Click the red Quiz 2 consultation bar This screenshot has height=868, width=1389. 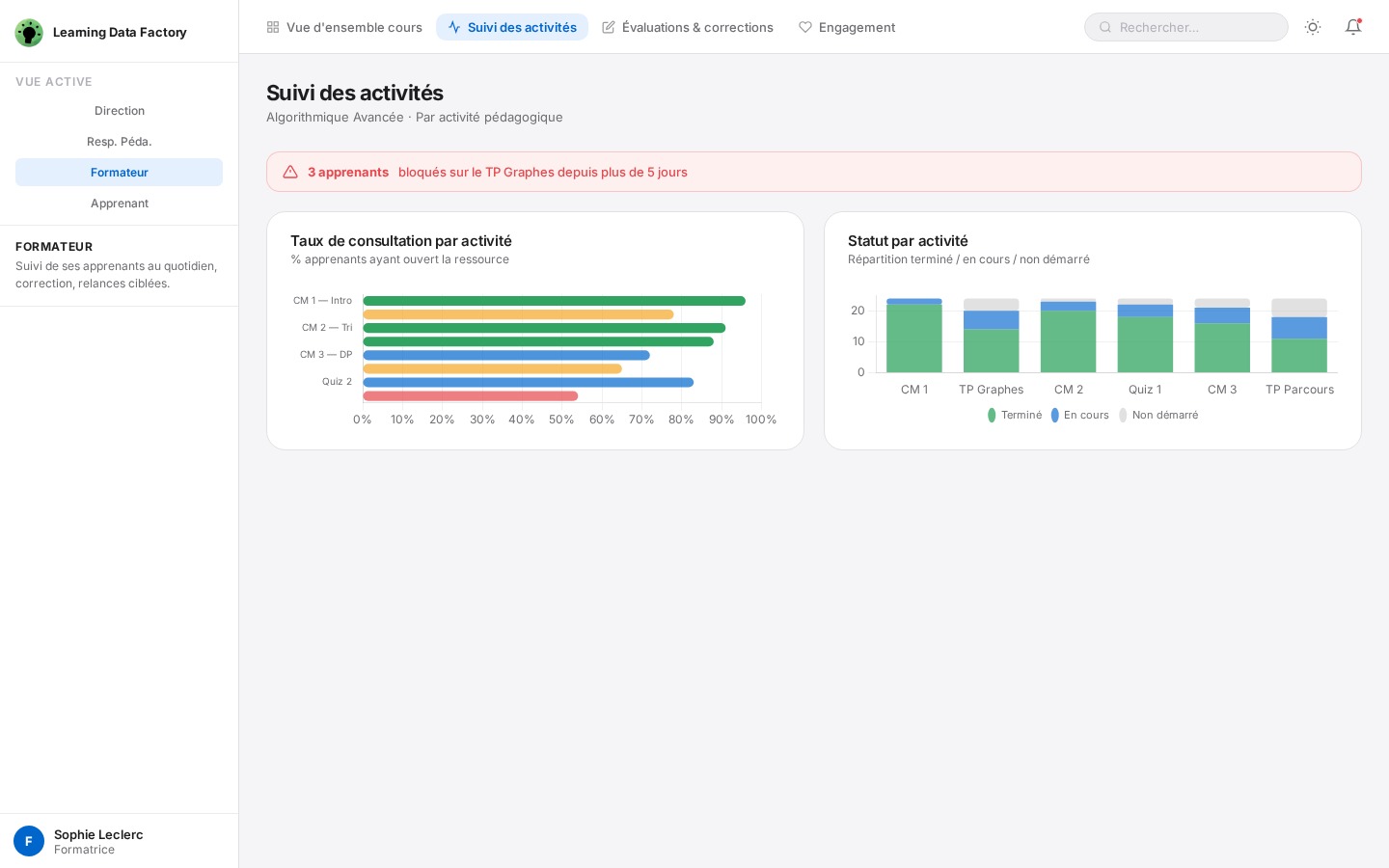click(x=471, y=396)
